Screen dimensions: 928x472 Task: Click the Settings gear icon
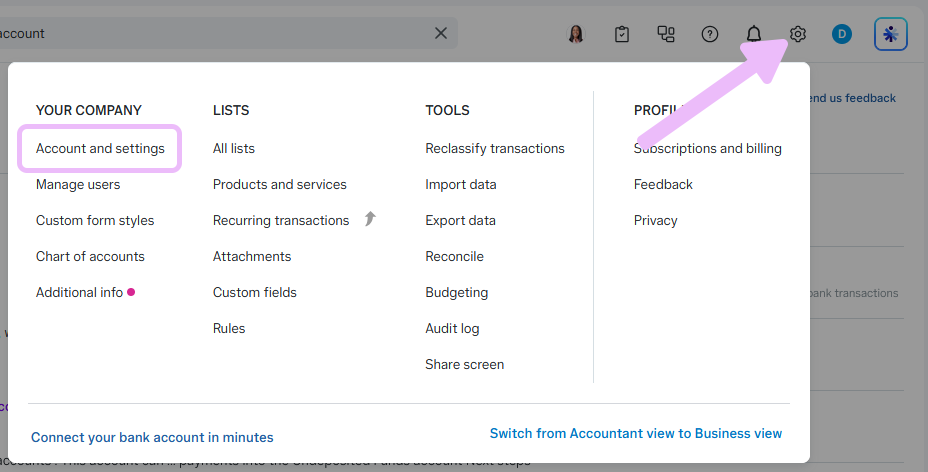coord(798,34)
